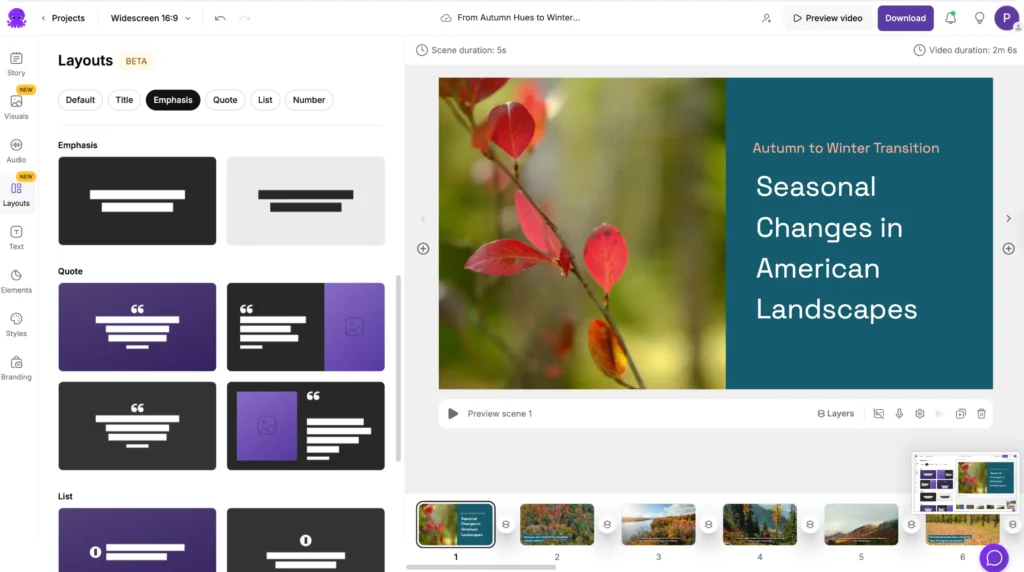Expand the Widescreen 16:9 dropdown
Viewport: 1024px width, 572px height.
click(x=150, y=18)
